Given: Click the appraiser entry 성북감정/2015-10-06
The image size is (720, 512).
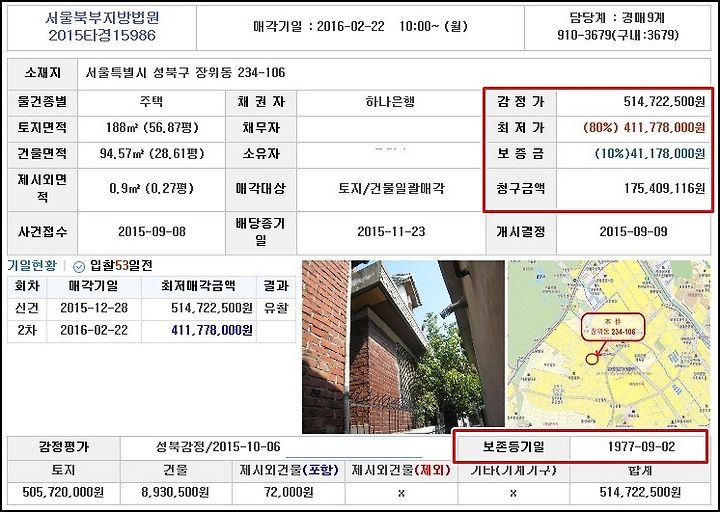Looking at the screenshot, I should point(218,447).
